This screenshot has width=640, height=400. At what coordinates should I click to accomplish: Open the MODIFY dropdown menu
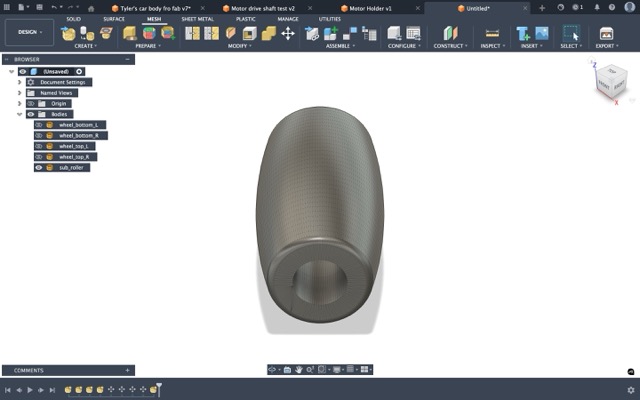[240, 46]
